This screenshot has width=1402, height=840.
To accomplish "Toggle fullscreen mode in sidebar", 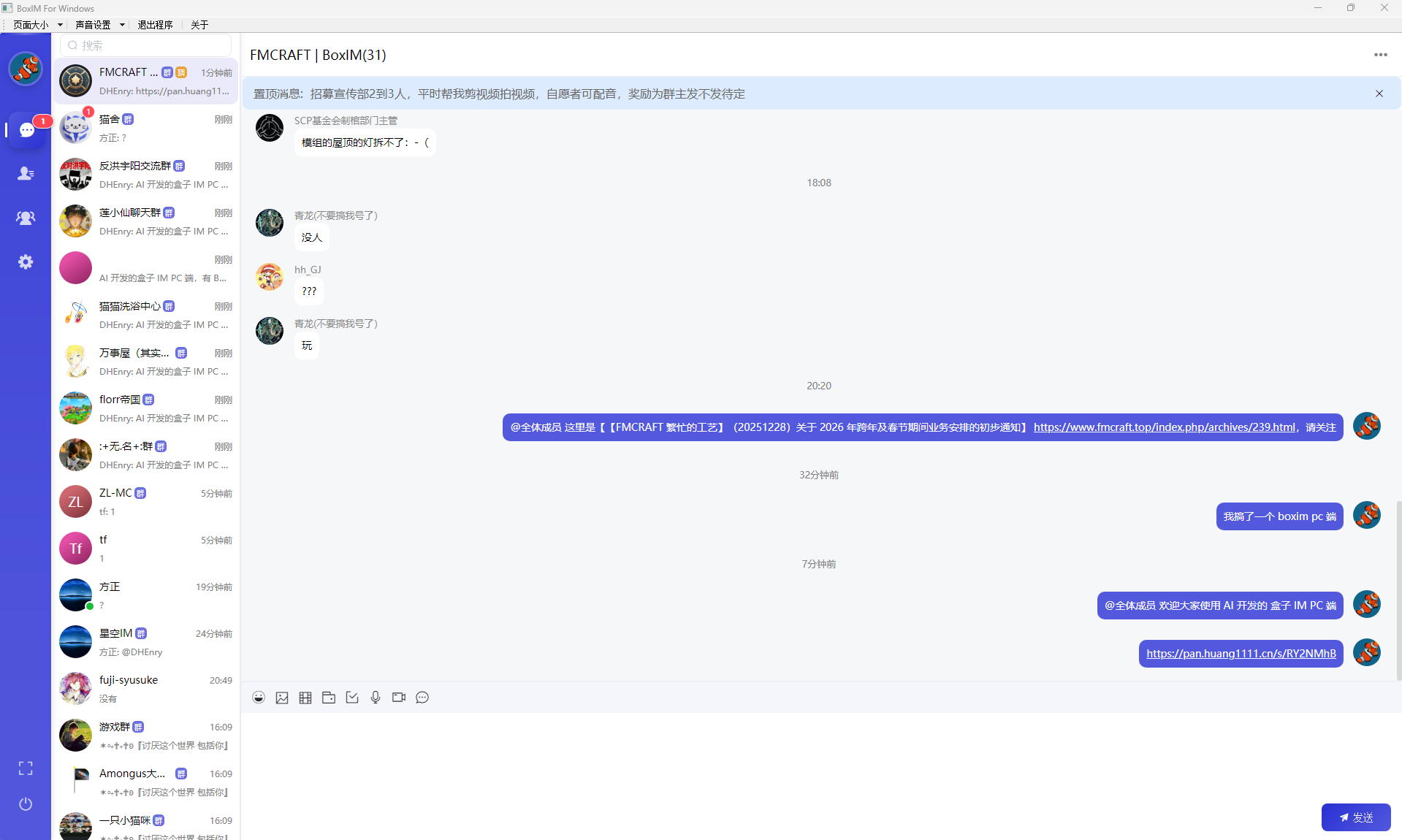I will tap(26, 768).
